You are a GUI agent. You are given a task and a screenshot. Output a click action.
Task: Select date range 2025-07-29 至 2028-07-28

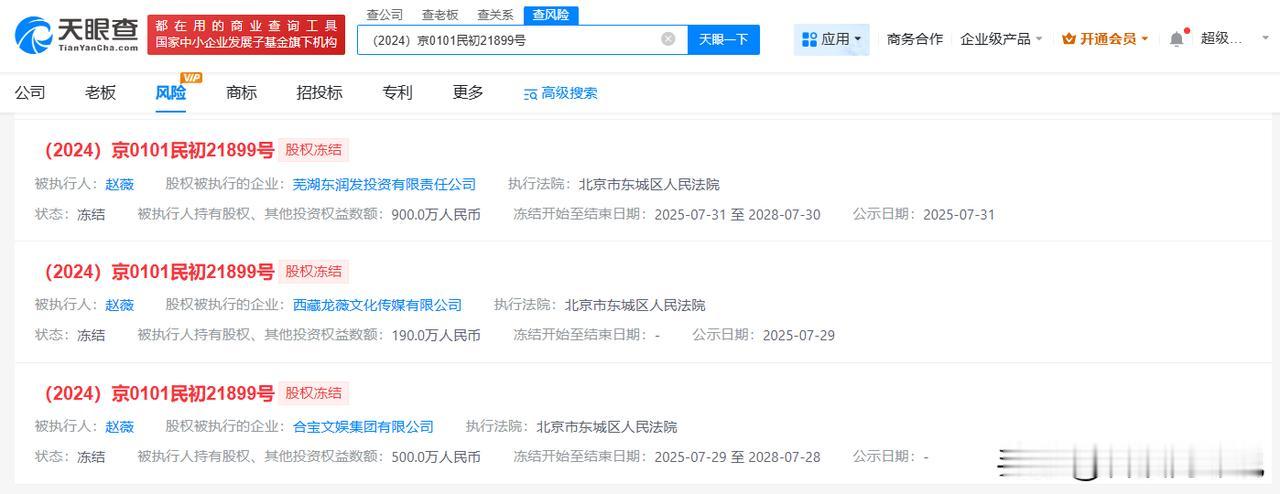[737, 457]
